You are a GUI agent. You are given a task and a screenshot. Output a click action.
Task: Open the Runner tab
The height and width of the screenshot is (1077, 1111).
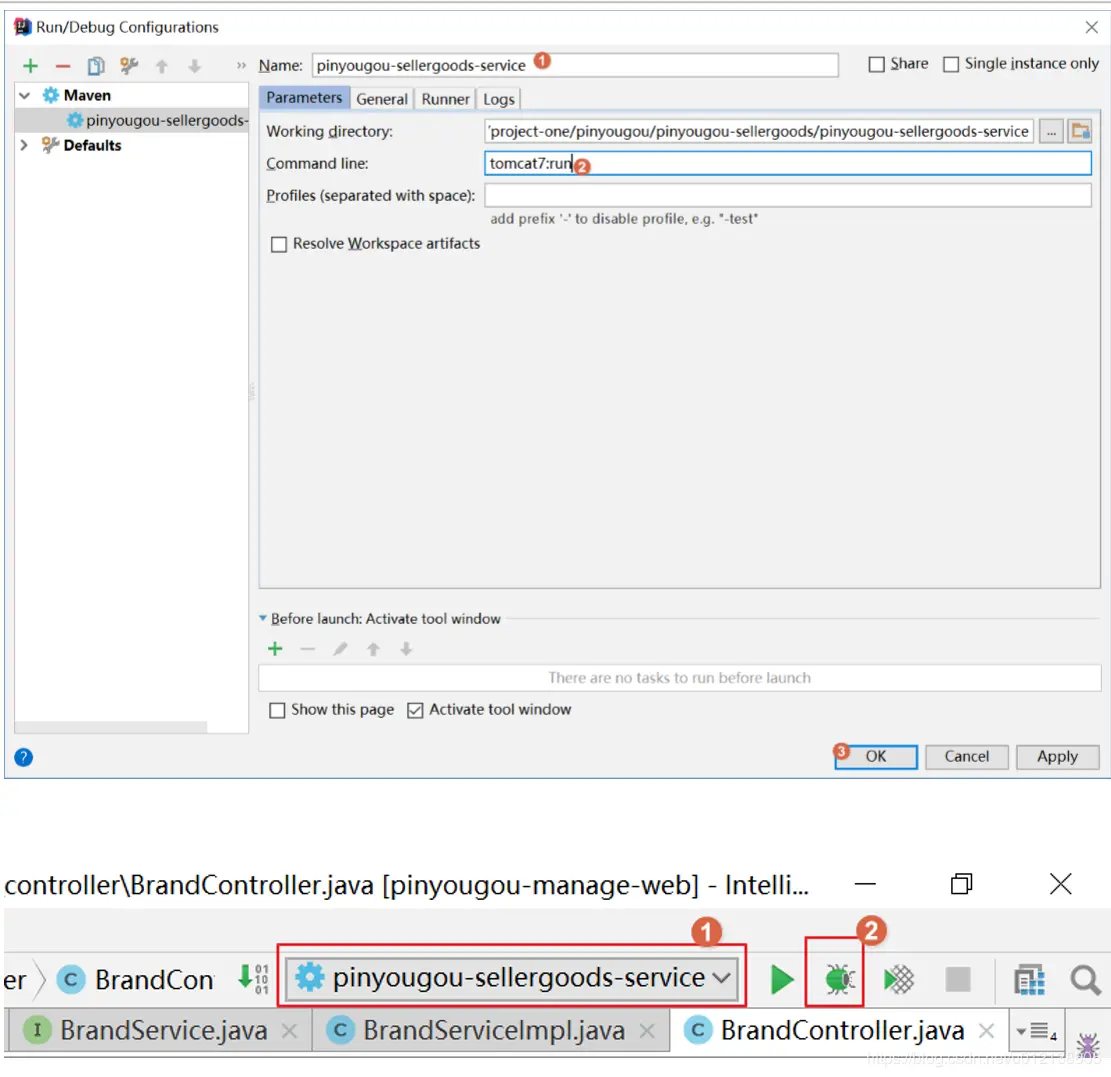(445, 99)
